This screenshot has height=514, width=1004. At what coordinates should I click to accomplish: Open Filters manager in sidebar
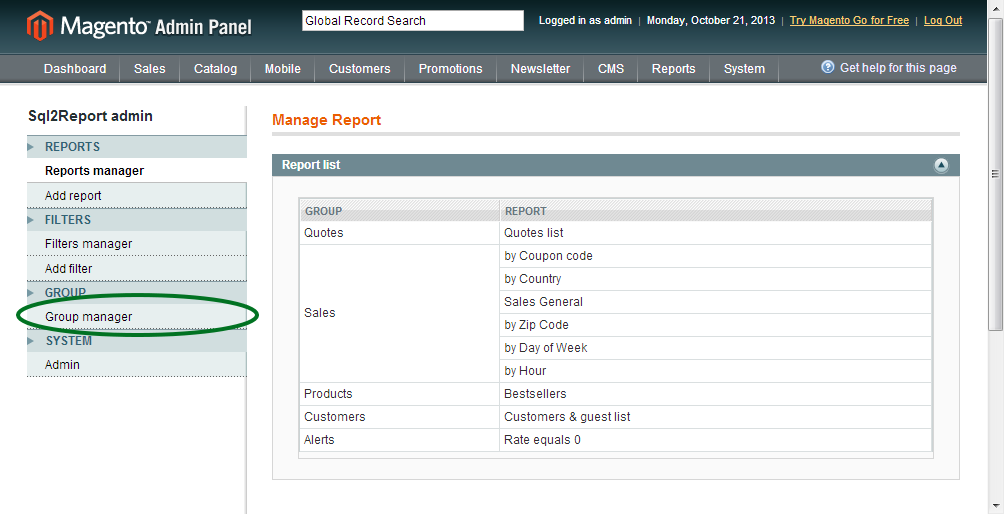pyautogui.click(x=88, y=244)
